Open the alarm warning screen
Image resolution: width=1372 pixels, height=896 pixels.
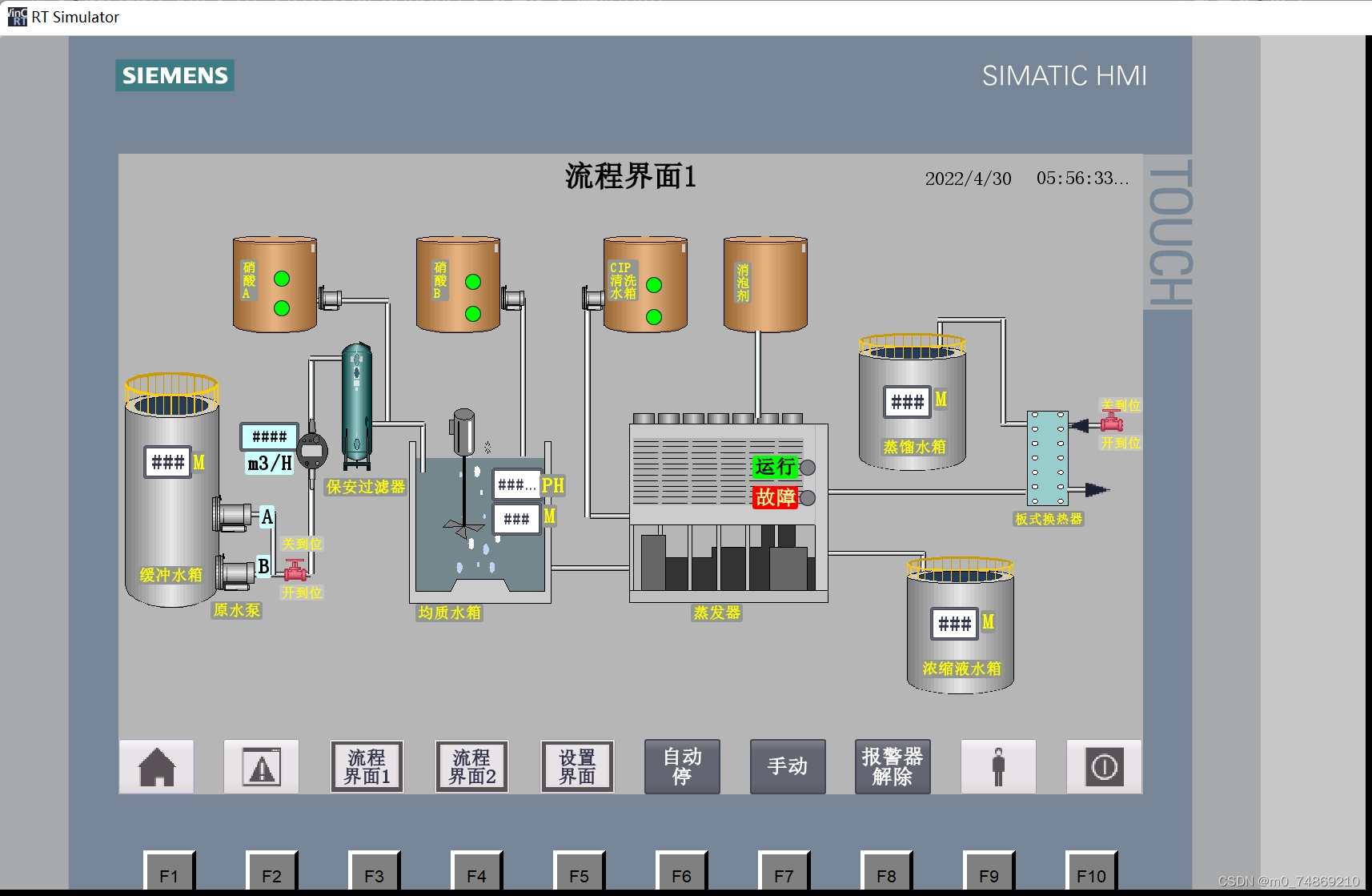tap(262, 766)
